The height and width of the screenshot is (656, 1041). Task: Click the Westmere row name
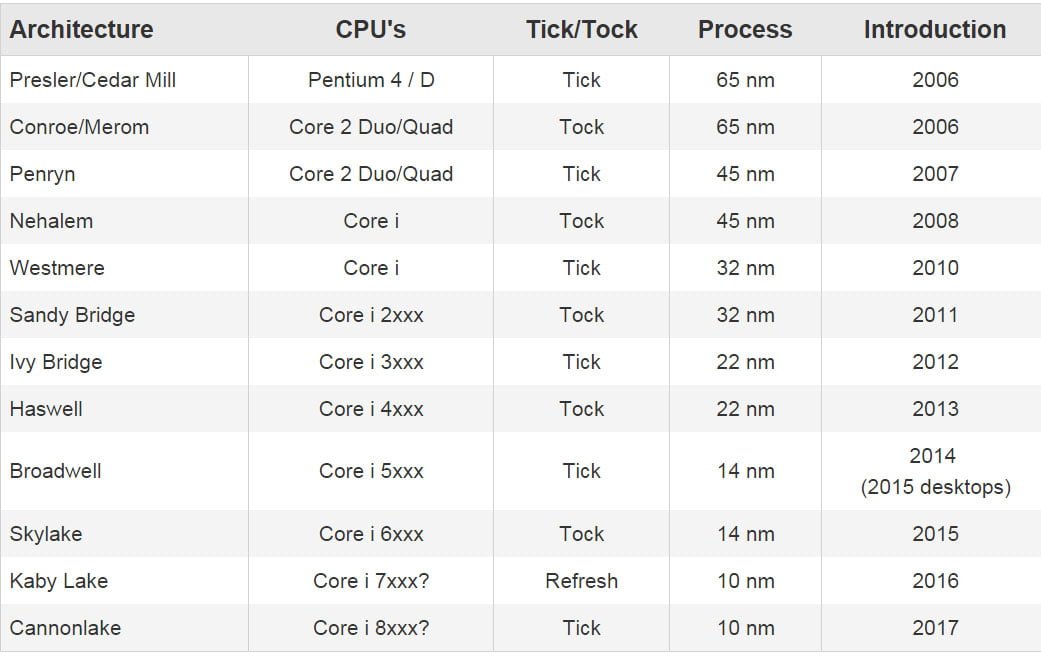point(57,268)
